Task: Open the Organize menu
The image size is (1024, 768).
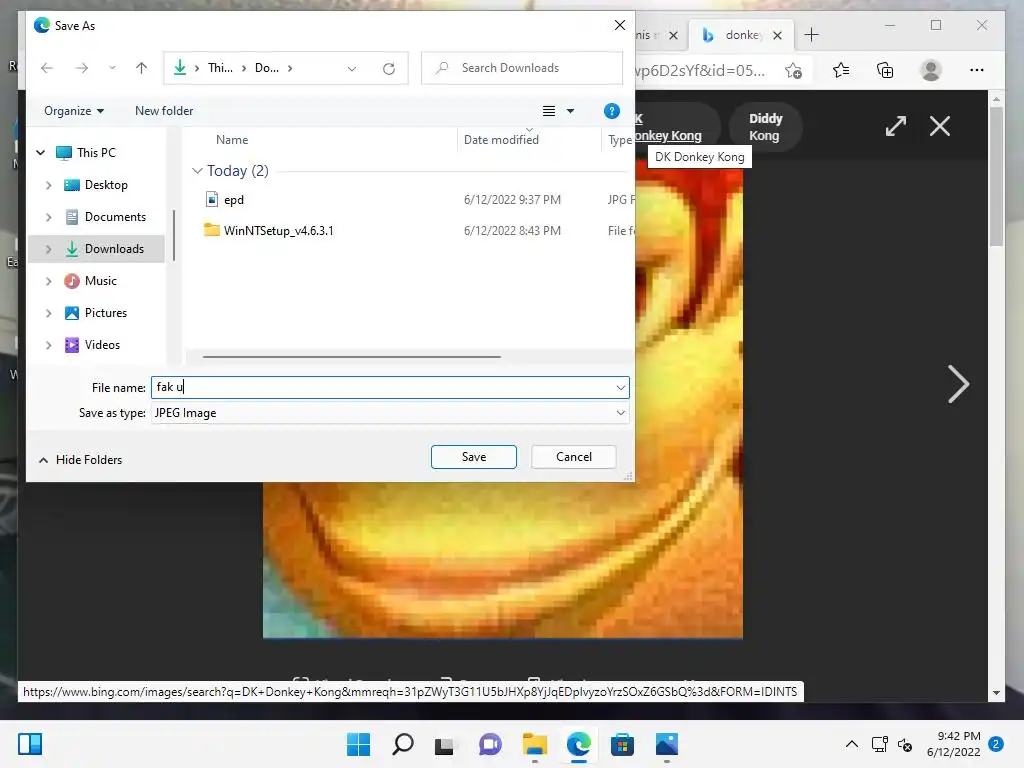Action: tap(74, 111)
